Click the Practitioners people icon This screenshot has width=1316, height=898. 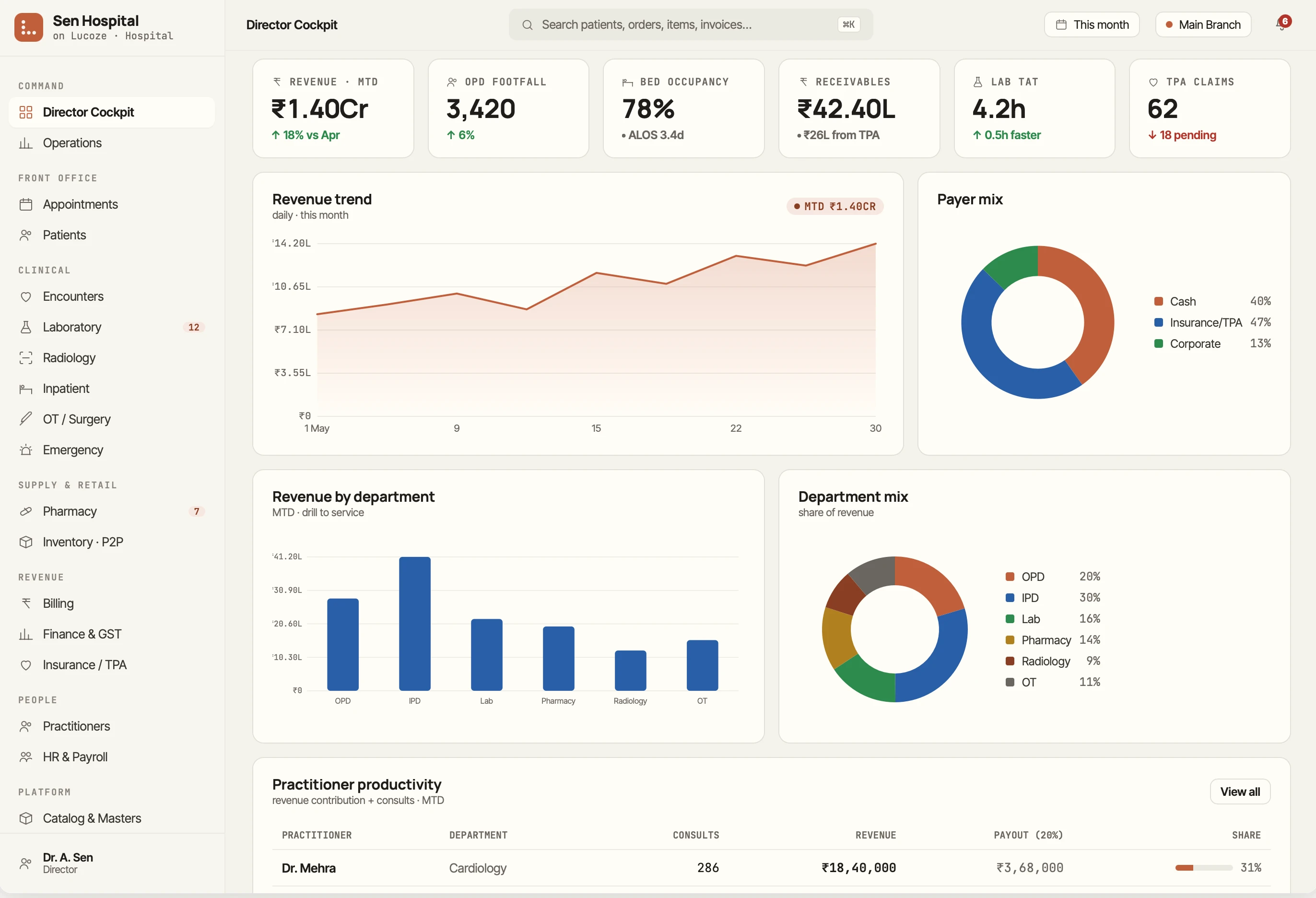pyautogui.click(x=25, y=726)
